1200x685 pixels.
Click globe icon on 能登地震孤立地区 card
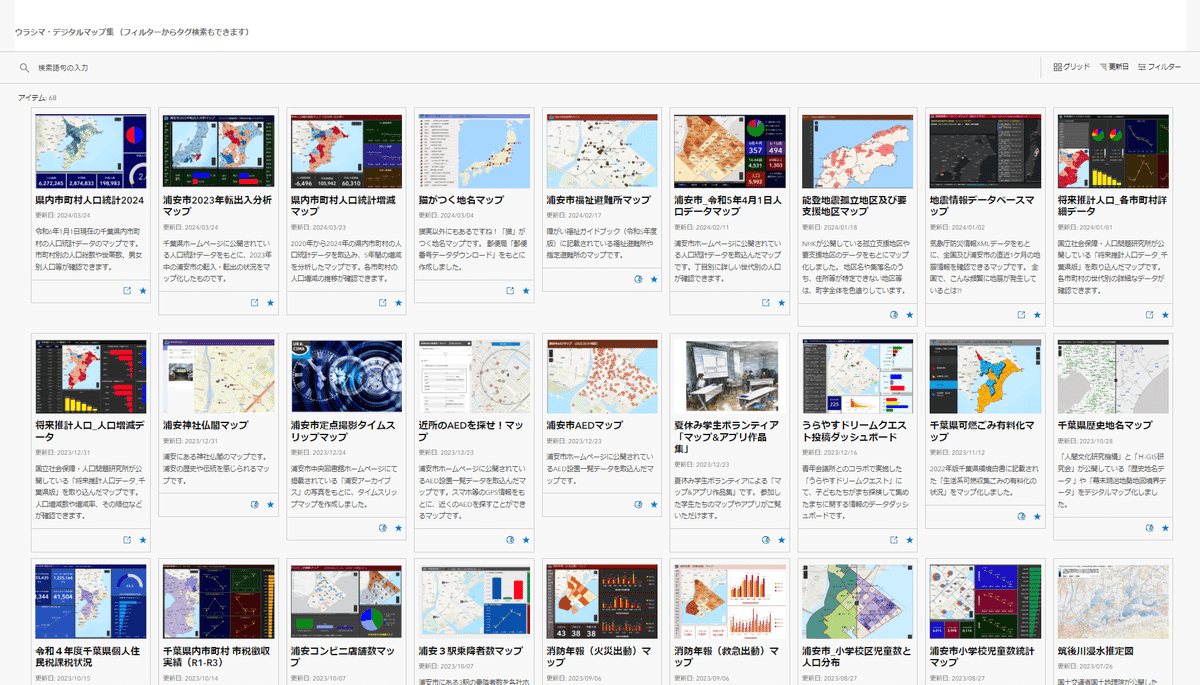click(x=894, y=315)
